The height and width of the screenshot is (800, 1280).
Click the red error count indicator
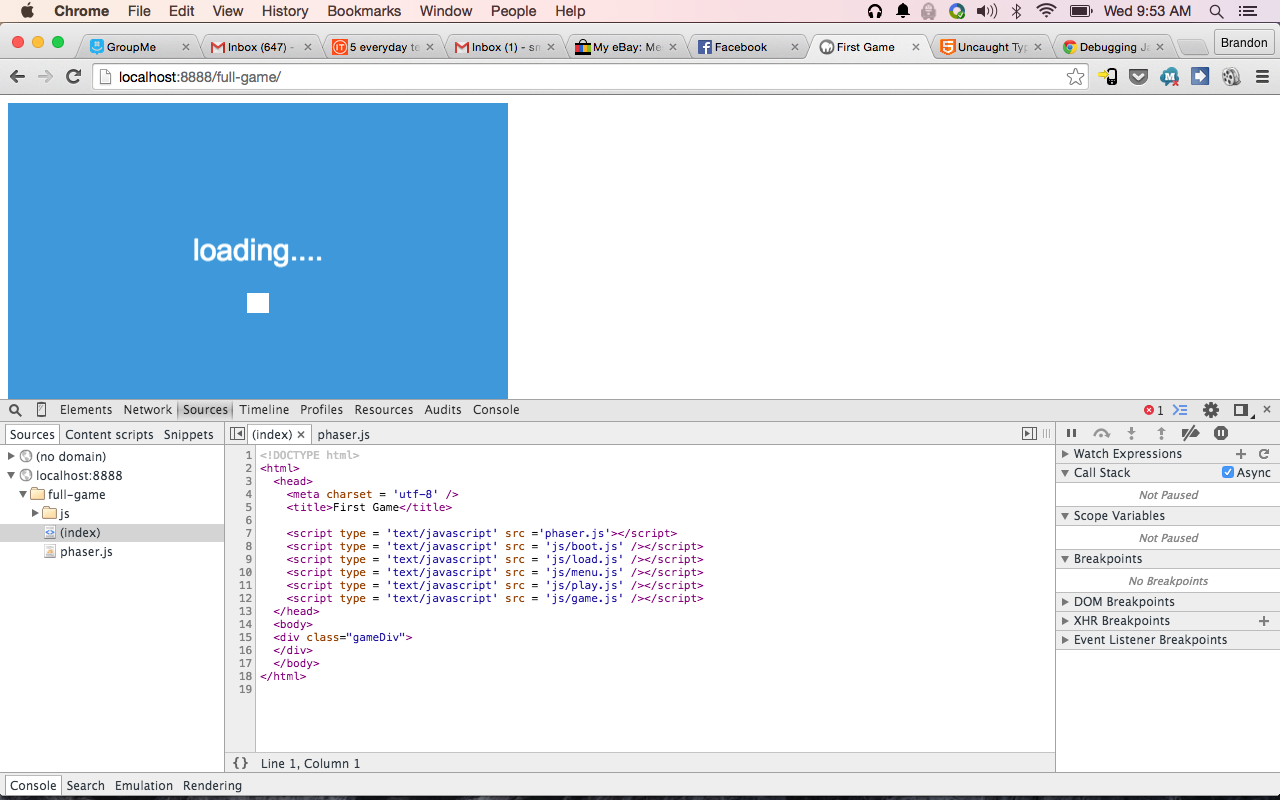(1154, 410)
